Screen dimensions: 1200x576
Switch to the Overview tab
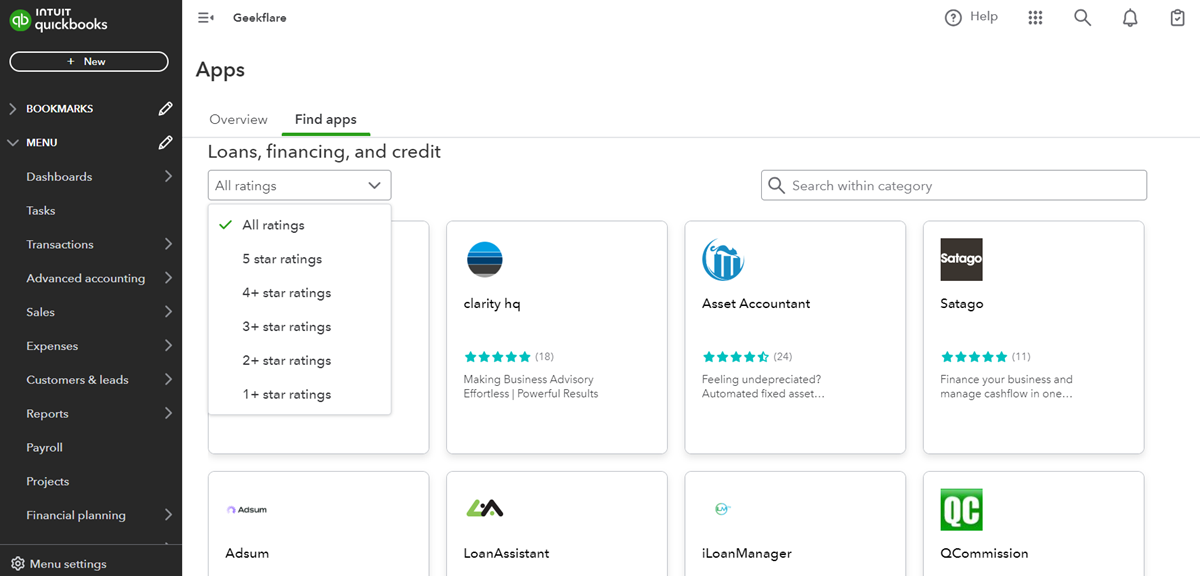click(238, 119)
